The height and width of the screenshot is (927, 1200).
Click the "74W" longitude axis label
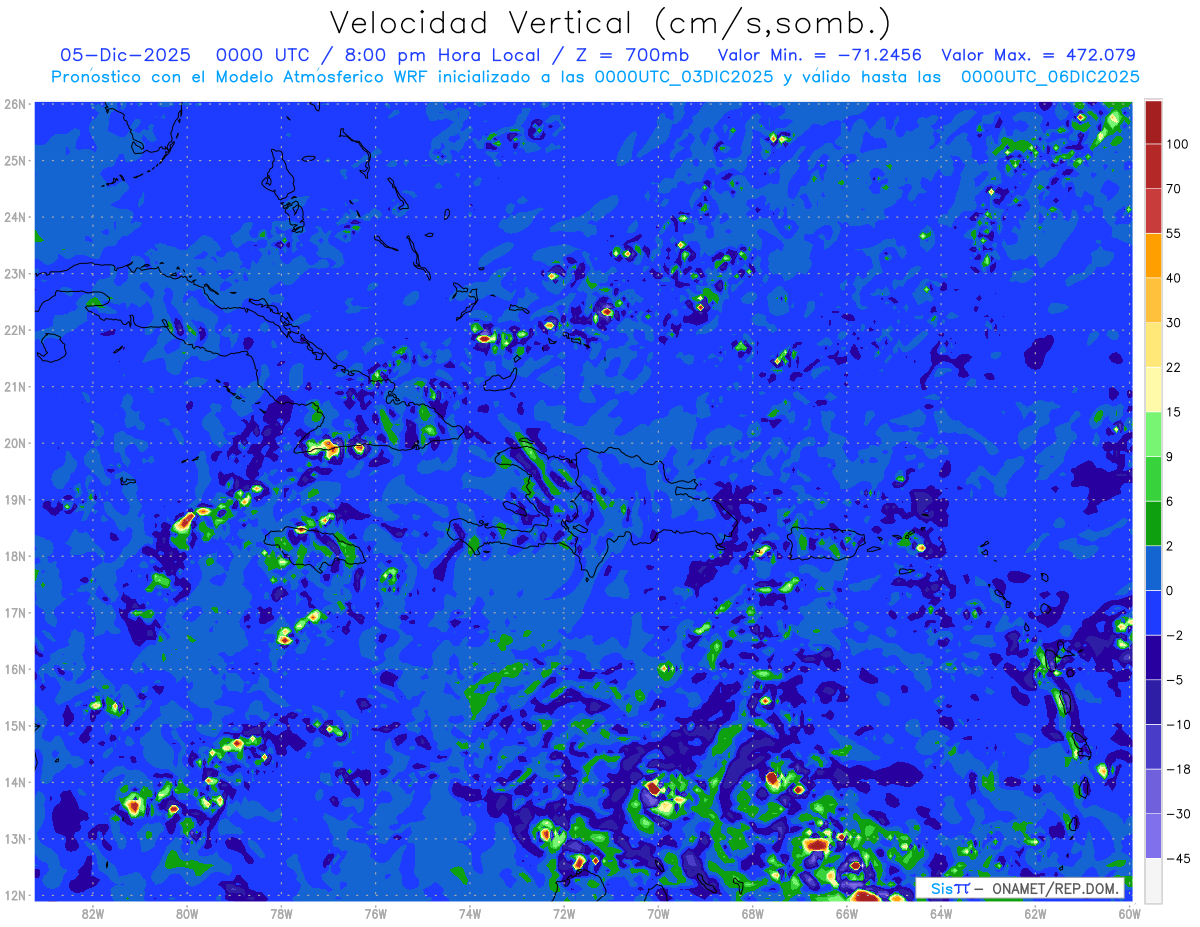[x=469, y=913]
